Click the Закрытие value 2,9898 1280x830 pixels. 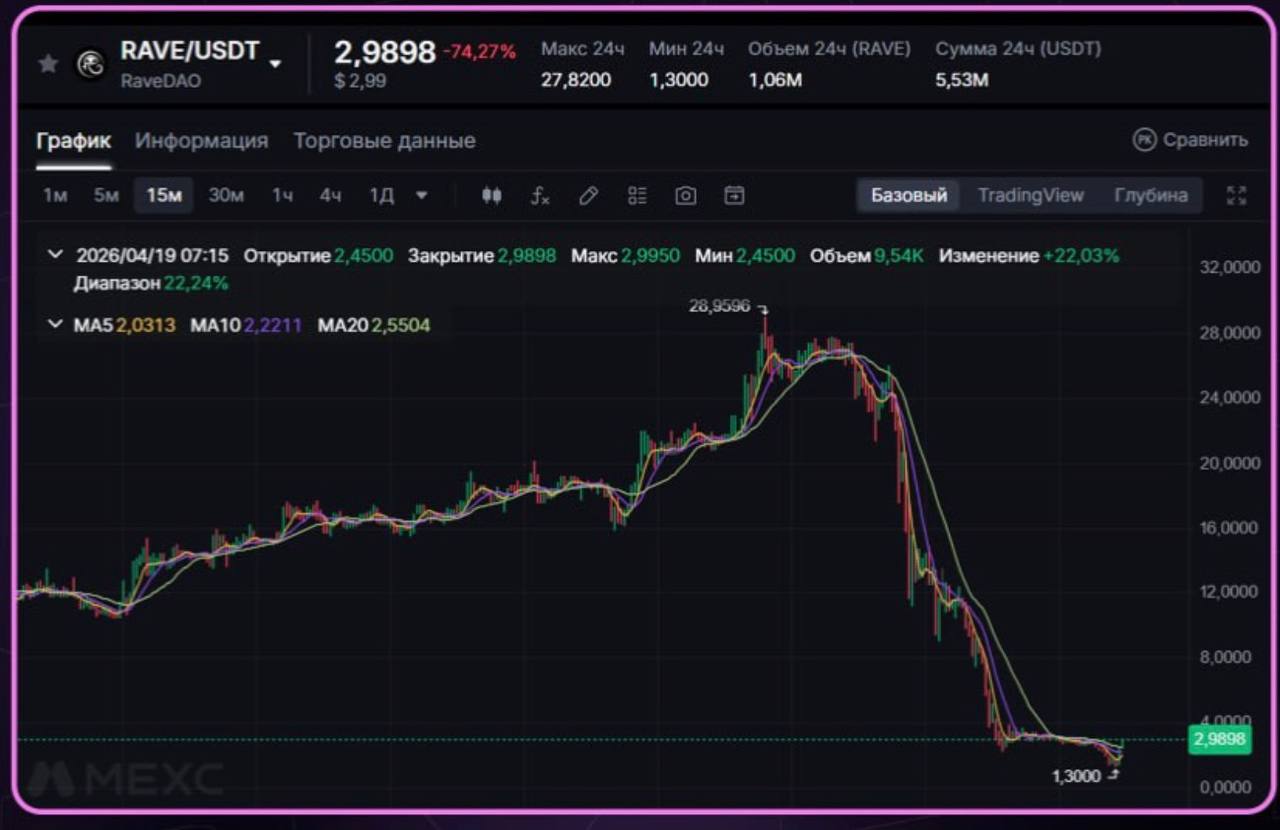tap(527, 256)
